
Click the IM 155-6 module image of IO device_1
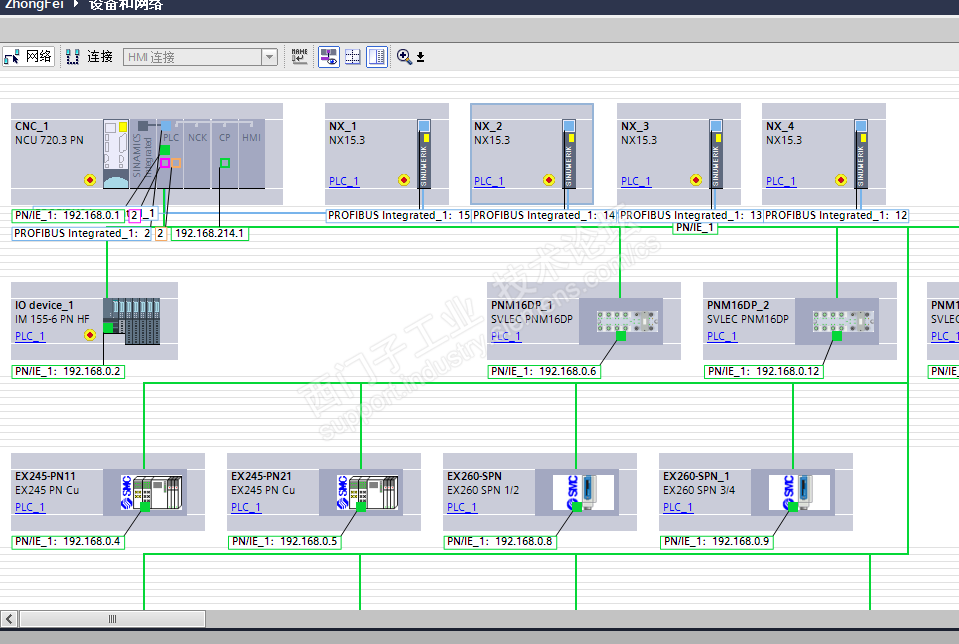click(x=131, y=321)
